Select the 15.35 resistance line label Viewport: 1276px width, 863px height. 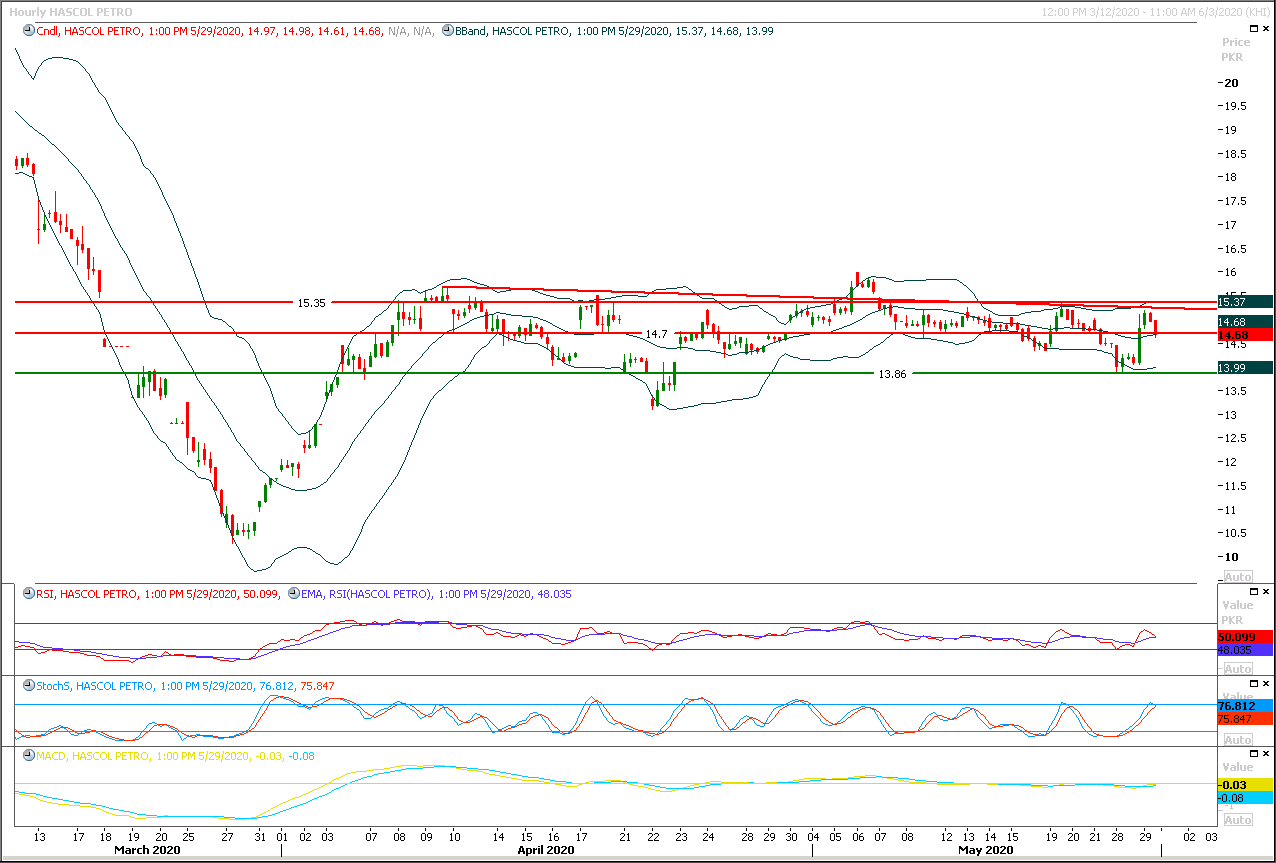tap(312, 302)
